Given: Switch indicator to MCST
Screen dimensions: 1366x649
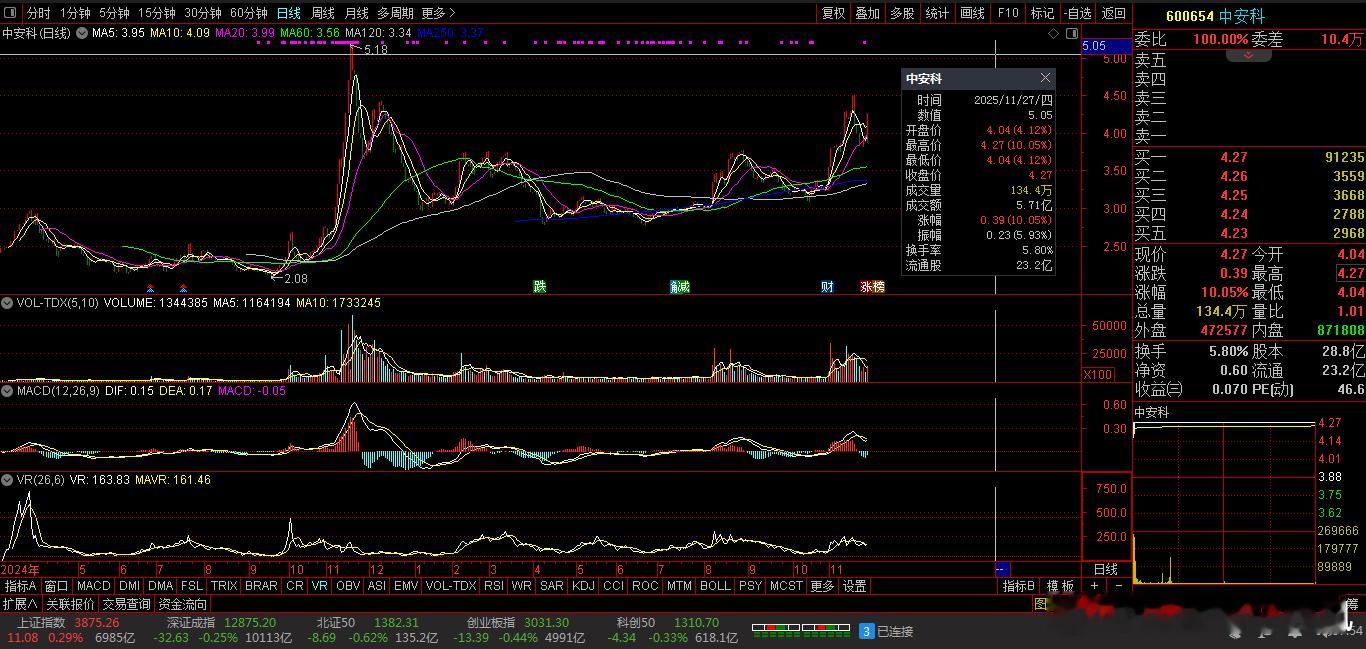Looking at the screenshot, I should pos(786,586).
